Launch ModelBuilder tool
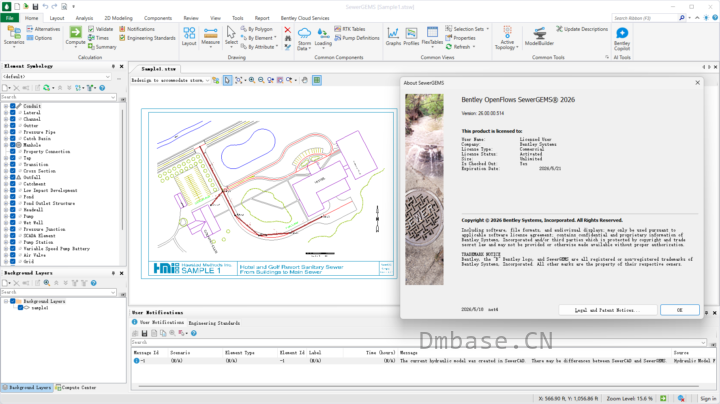 539,36
